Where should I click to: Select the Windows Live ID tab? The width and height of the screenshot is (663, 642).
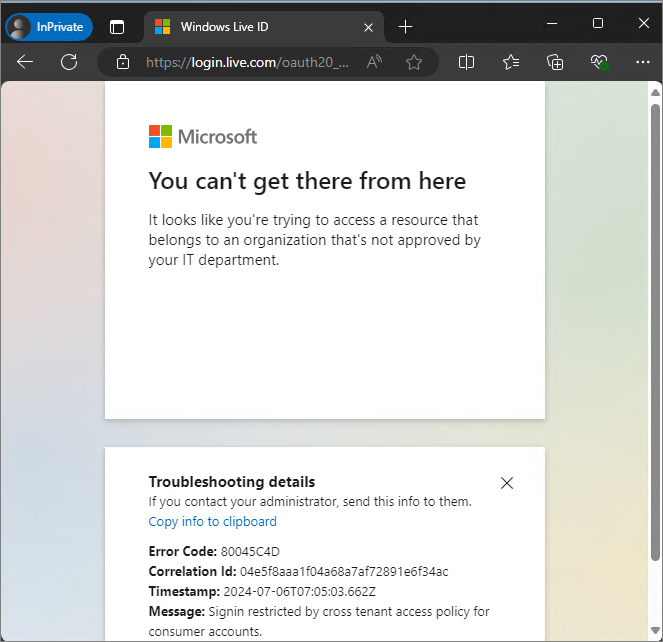(x=264, y=27)
